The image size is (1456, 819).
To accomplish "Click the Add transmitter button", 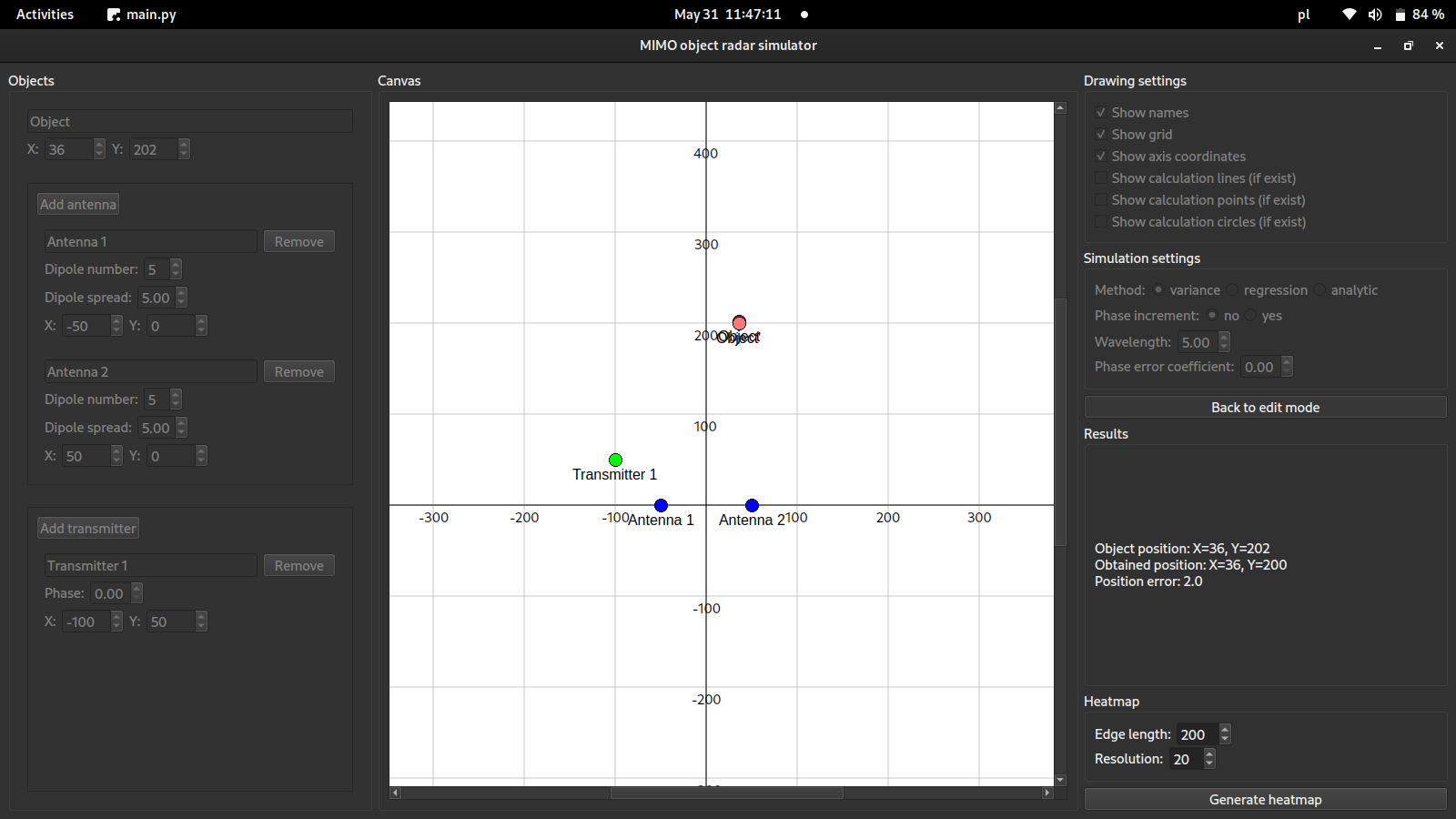I will point(88,528).
